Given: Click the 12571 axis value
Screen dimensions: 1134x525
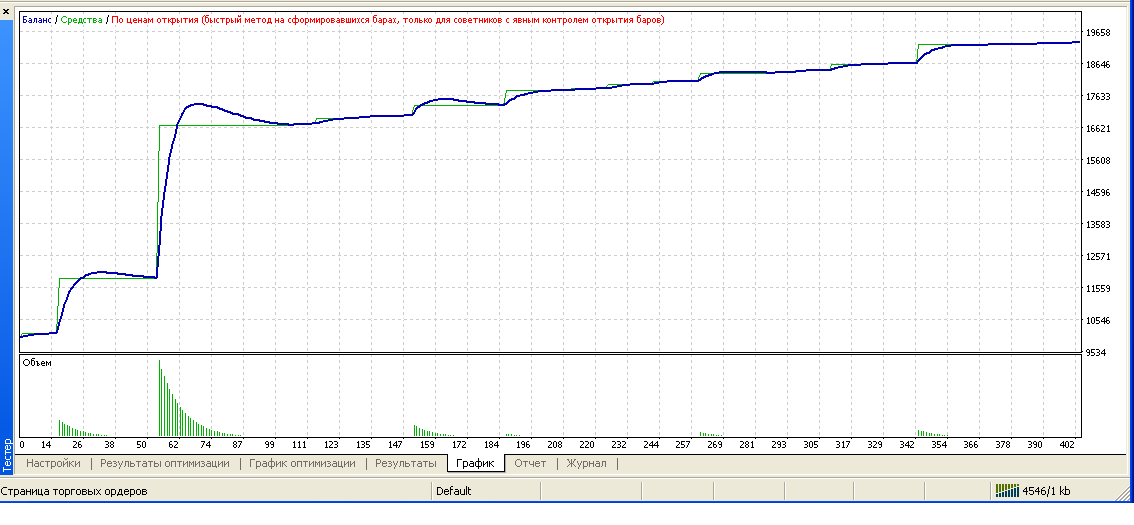Looking at the screenshot, I should (1098, 257).
